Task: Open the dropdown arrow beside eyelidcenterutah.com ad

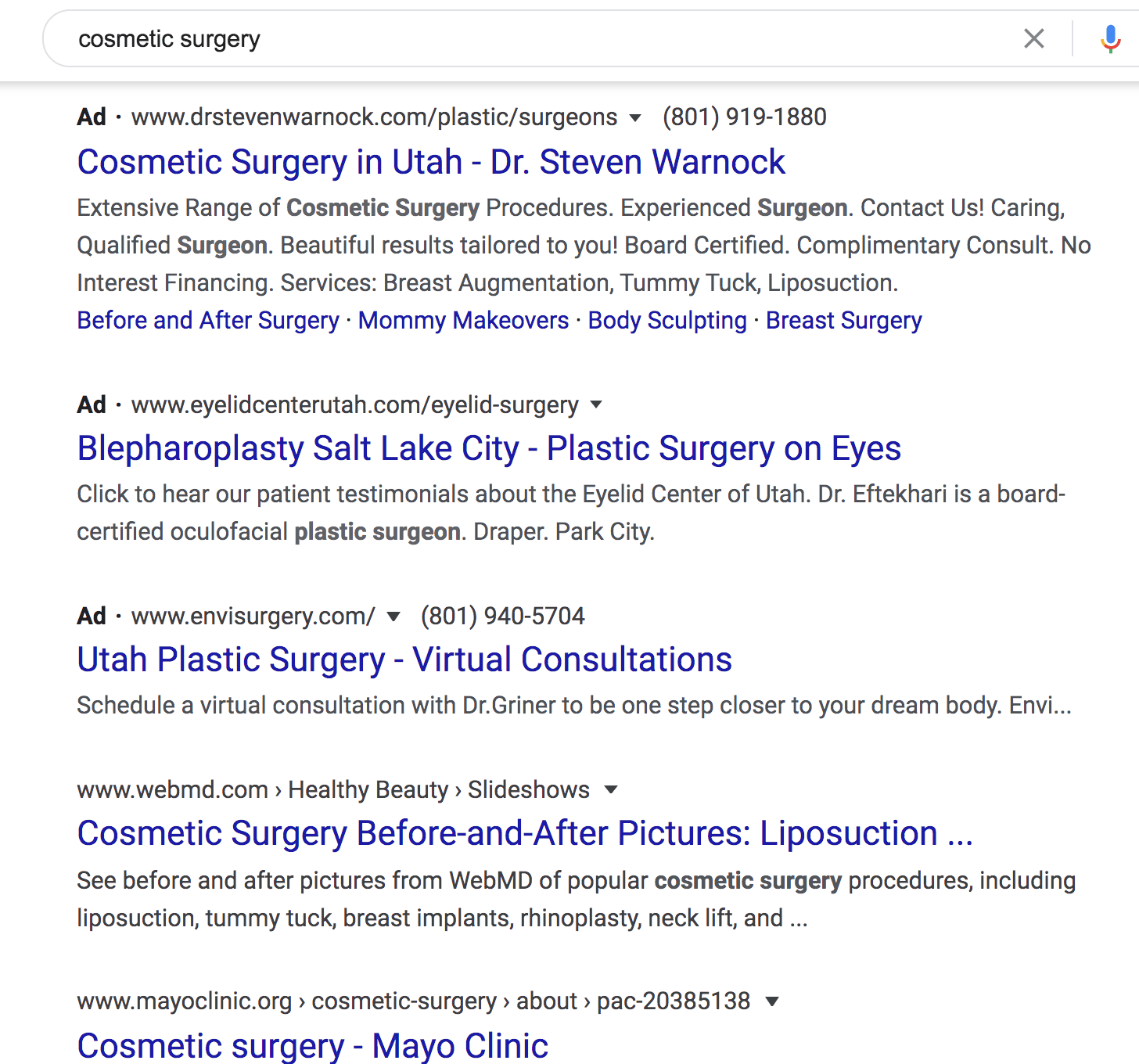Action: point(596,405)
